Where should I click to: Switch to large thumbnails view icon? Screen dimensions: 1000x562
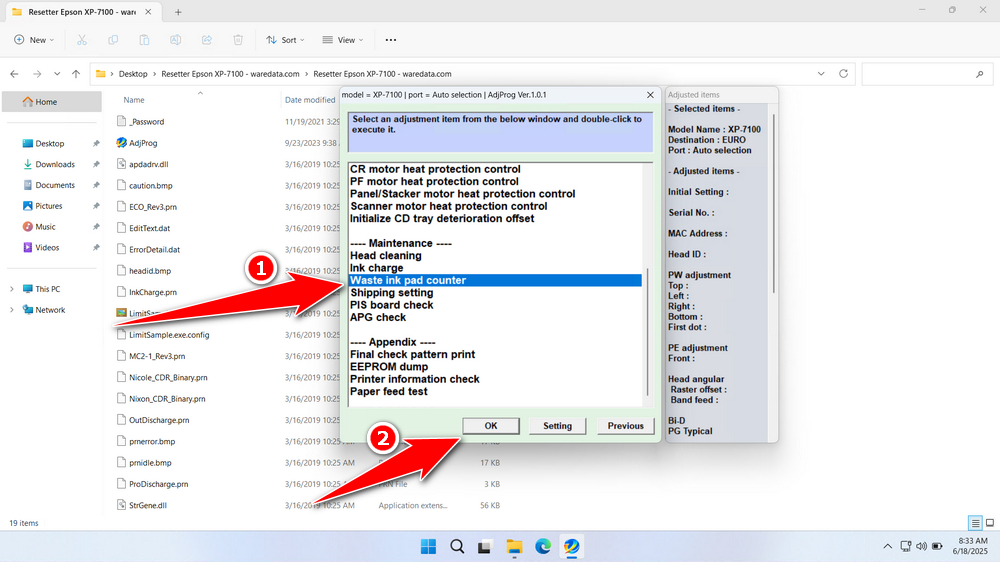coord(990,523)
